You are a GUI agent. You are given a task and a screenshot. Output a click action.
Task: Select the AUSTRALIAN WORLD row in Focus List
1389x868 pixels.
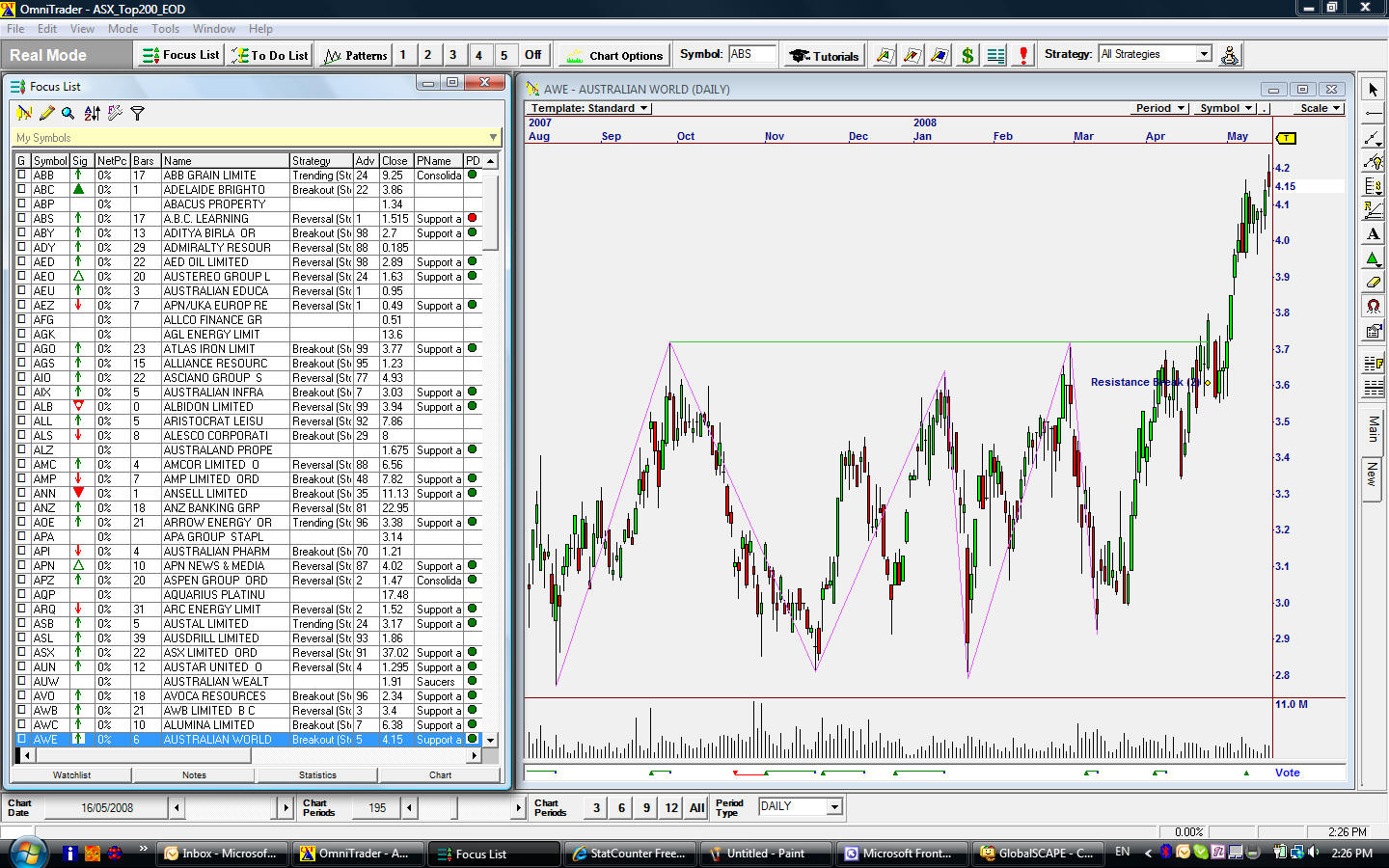coord(249,740)
